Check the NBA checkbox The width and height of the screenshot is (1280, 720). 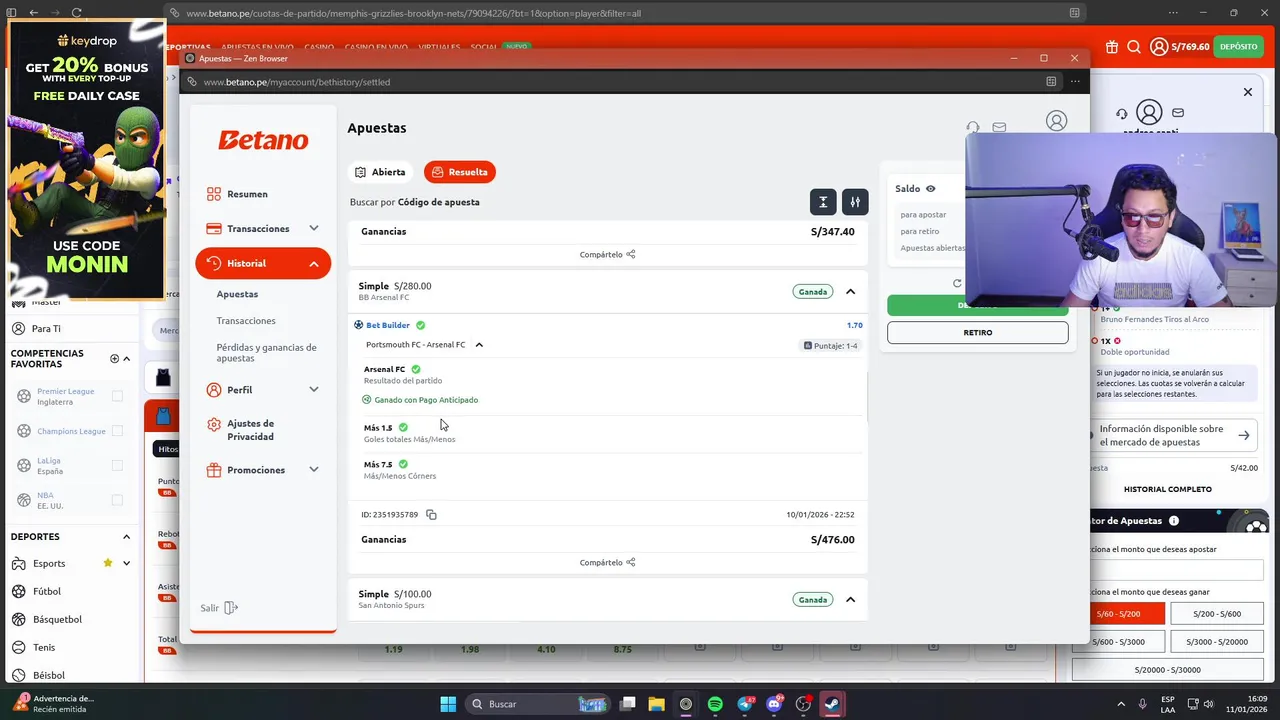(117, 500)
